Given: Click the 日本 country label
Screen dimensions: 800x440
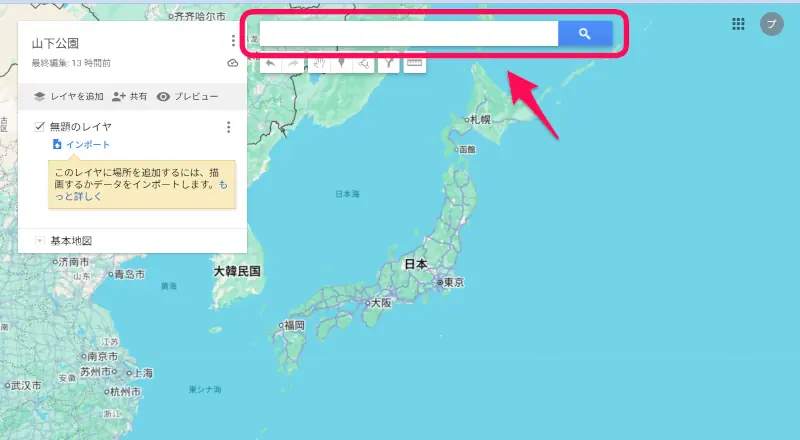Looking at the screenshot, I should click(416, 264).
